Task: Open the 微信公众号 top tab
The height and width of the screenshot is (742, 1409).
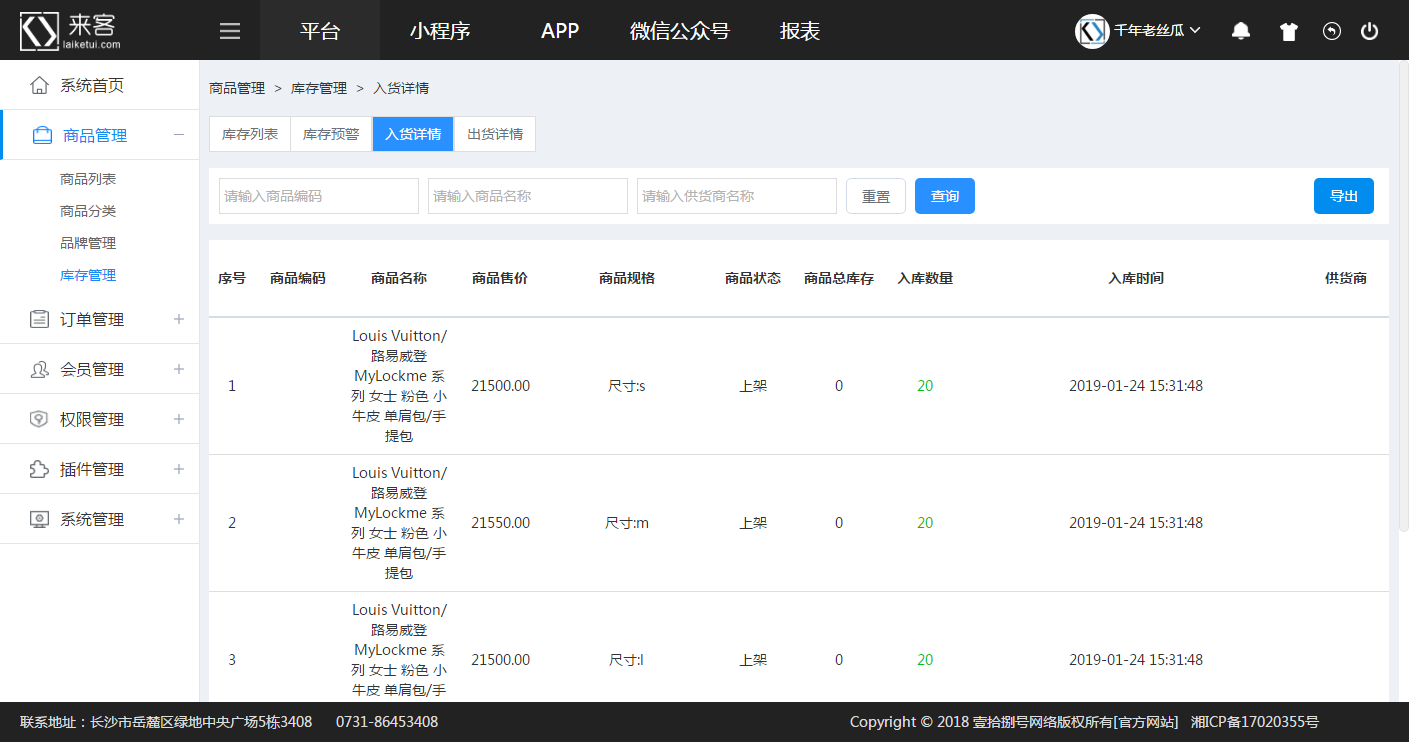Action: tap(680, 30)
